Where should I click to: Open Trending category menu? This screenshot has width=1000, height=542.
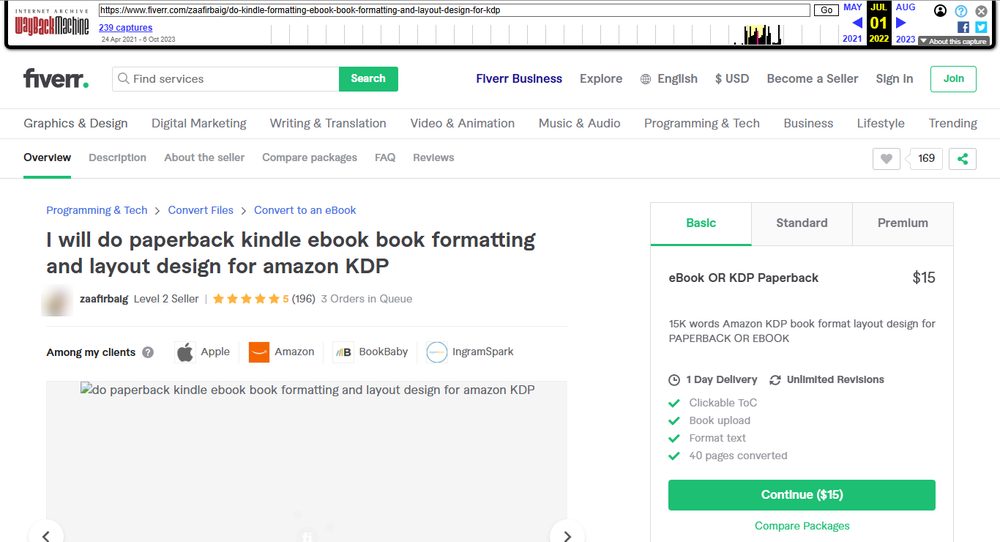(x=953, y=123)
